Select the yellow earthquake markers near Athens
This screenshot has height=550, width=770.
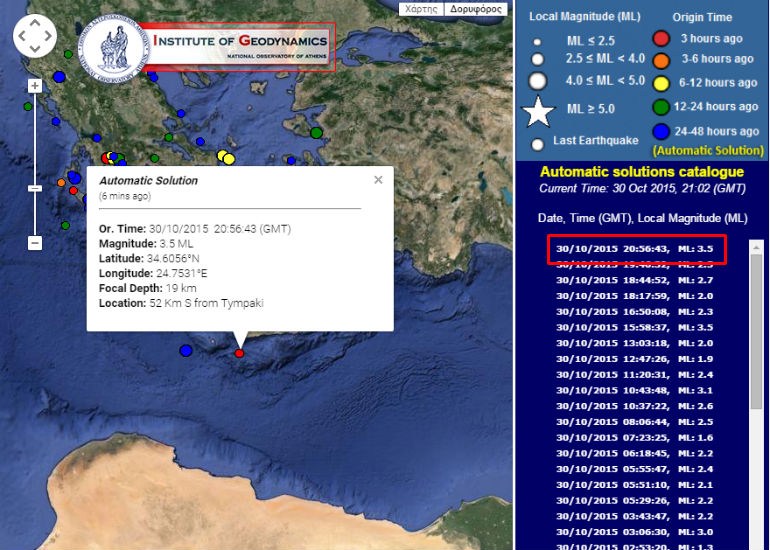[x=226, y=157]
